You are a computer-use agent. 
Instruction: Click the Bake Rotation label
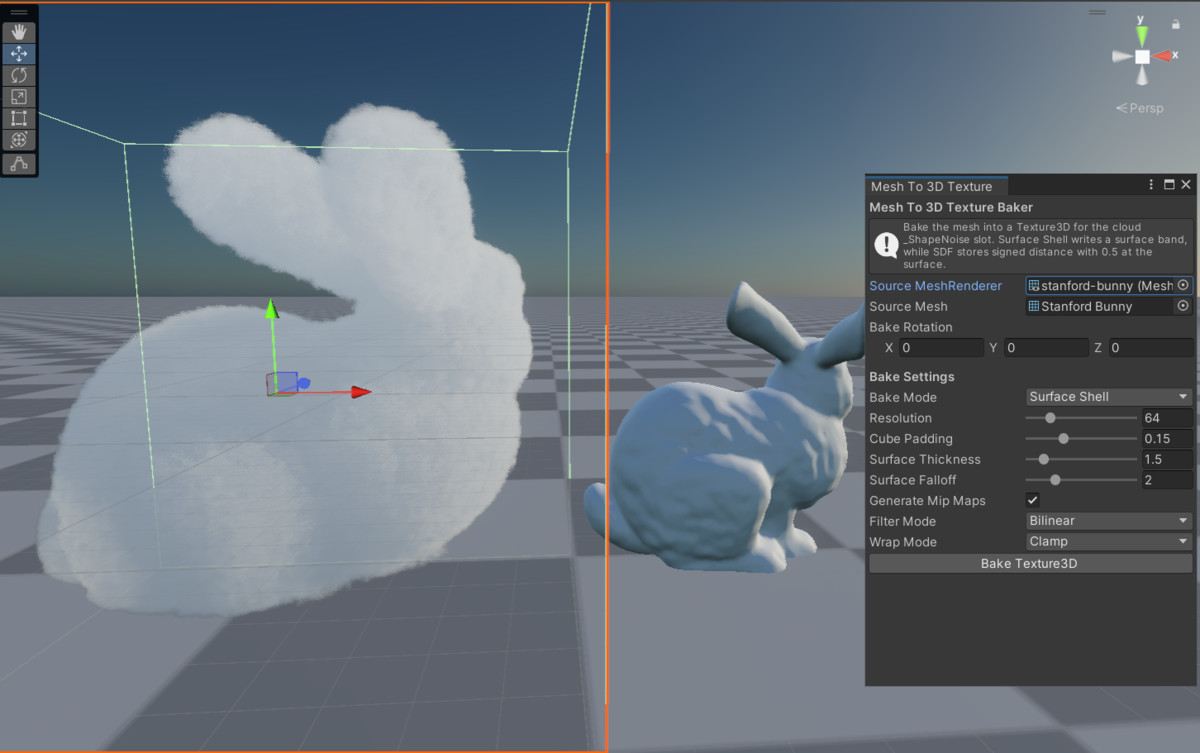pyautogui.click(x=910, y=327)
